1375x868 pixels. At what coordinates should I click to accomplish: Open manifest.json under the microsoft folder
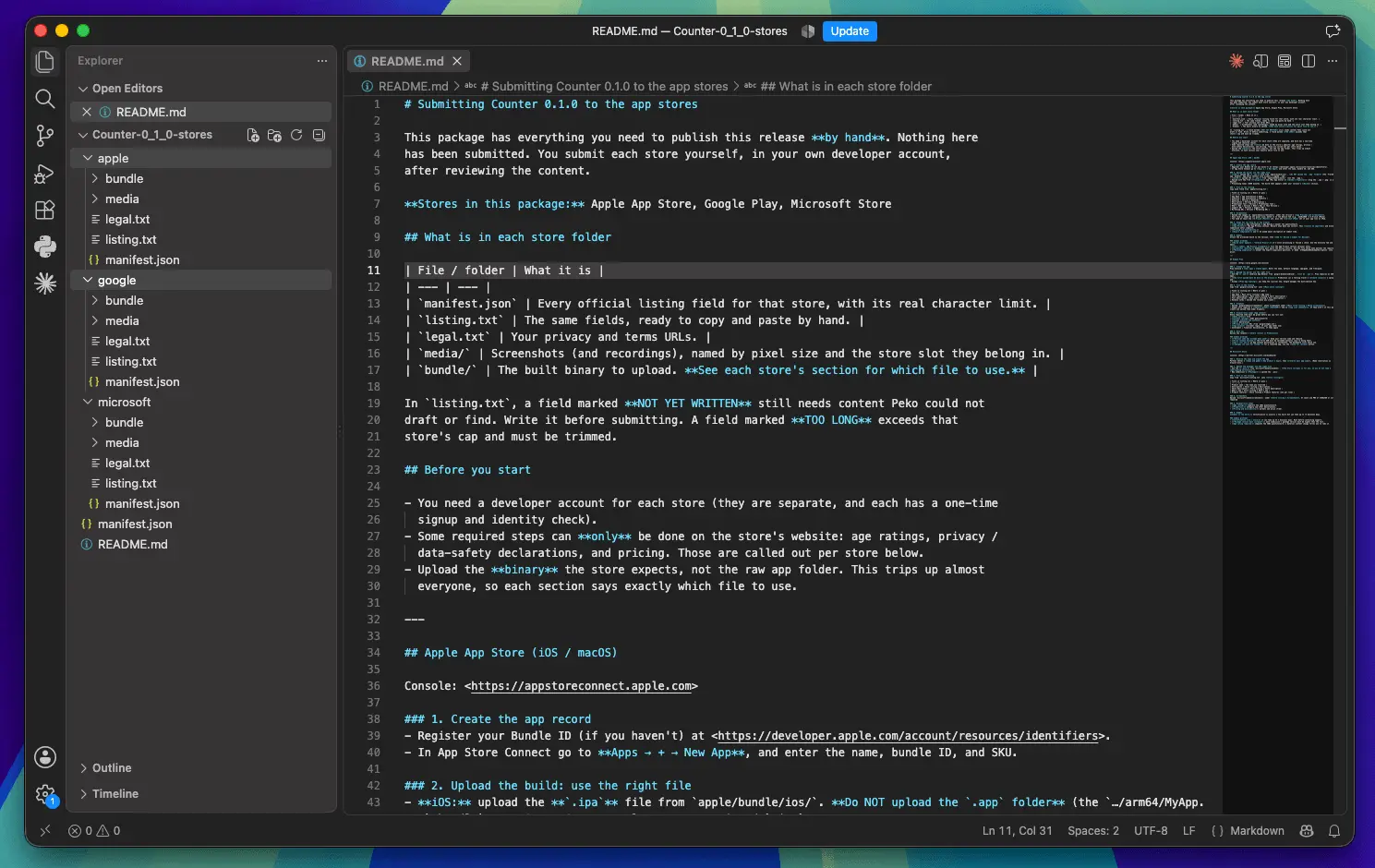[x=142, y=504]
